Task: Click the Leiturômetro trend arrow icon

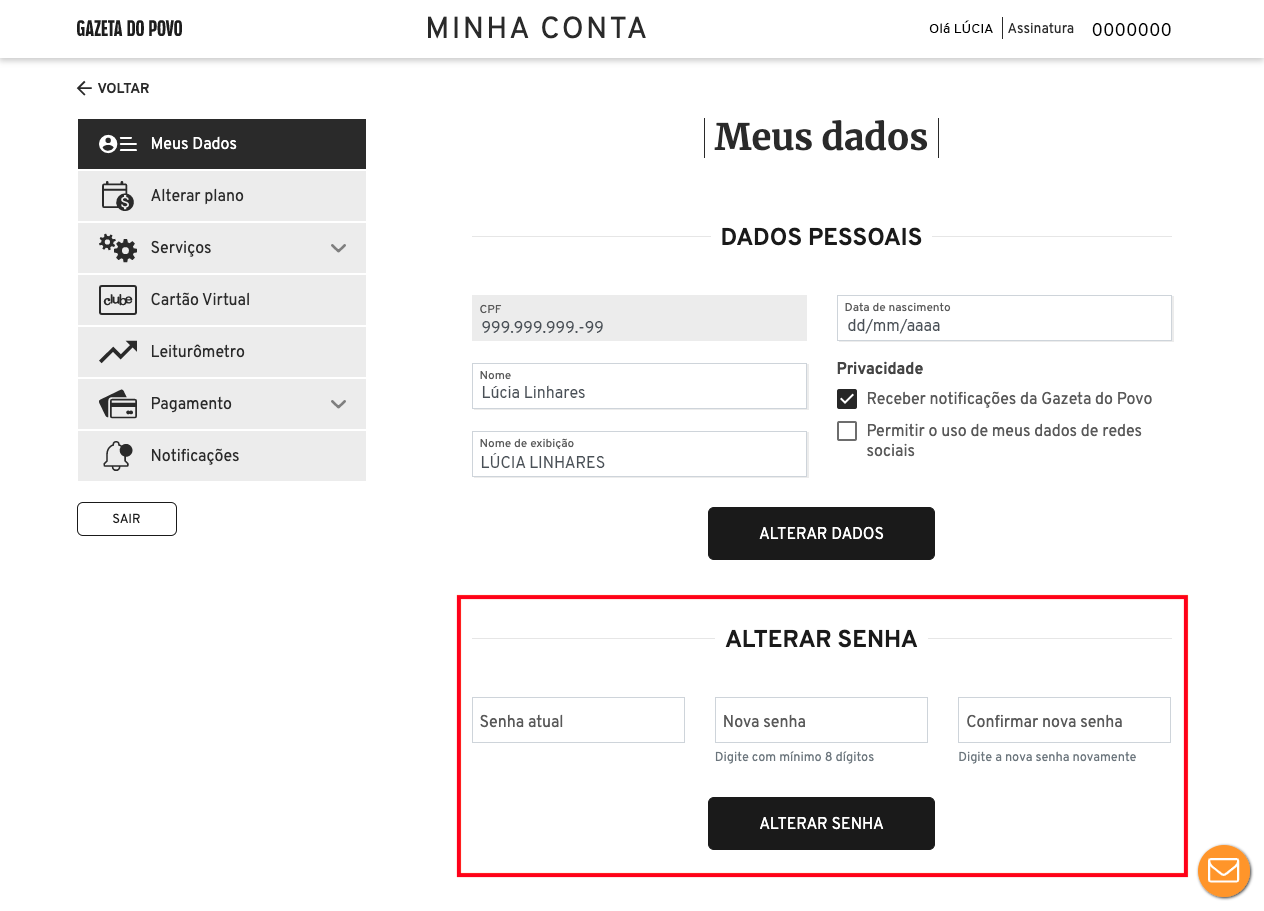Action: 117,352
